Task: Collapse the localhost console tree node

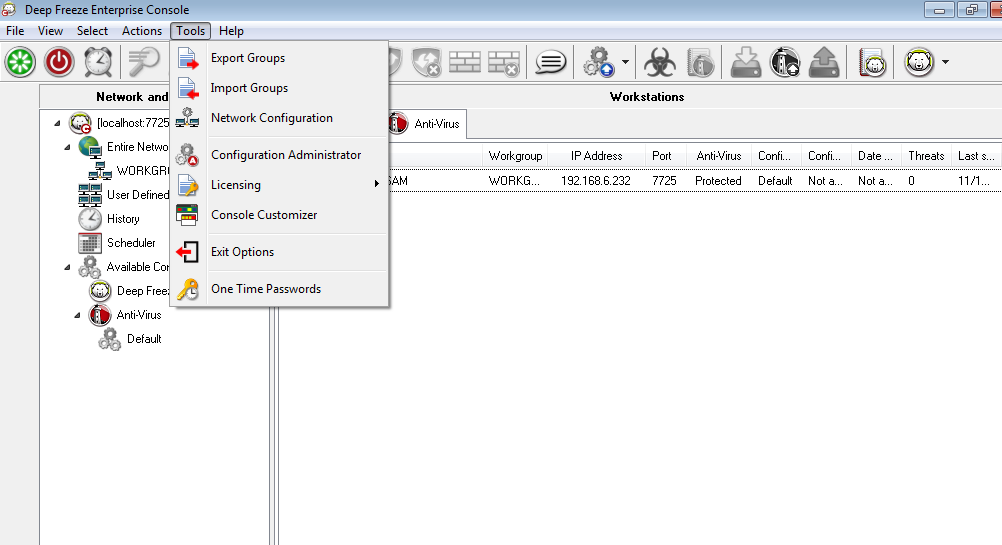Action: pyautogui.click(x=56, y=123)
